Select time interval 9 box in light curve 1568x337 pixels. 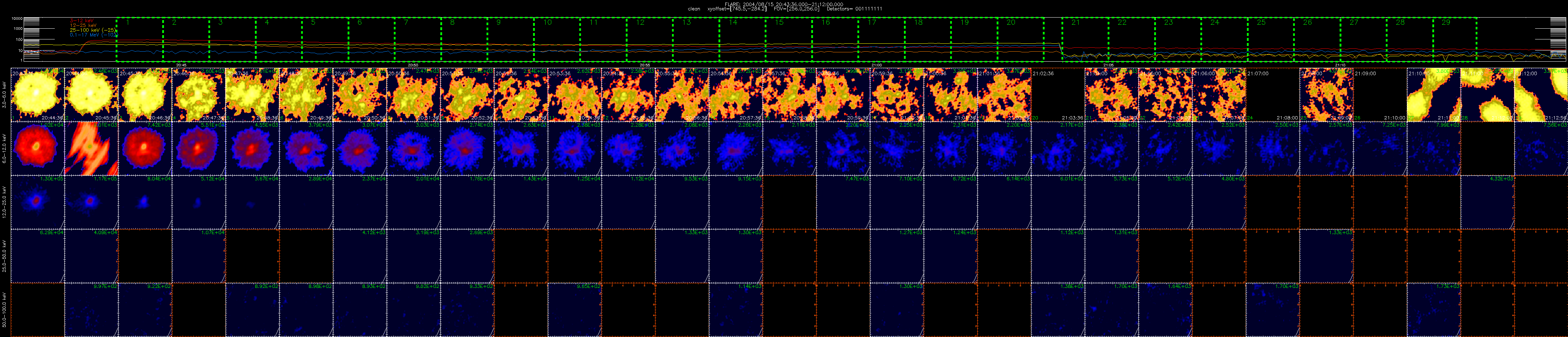[511, 39]
